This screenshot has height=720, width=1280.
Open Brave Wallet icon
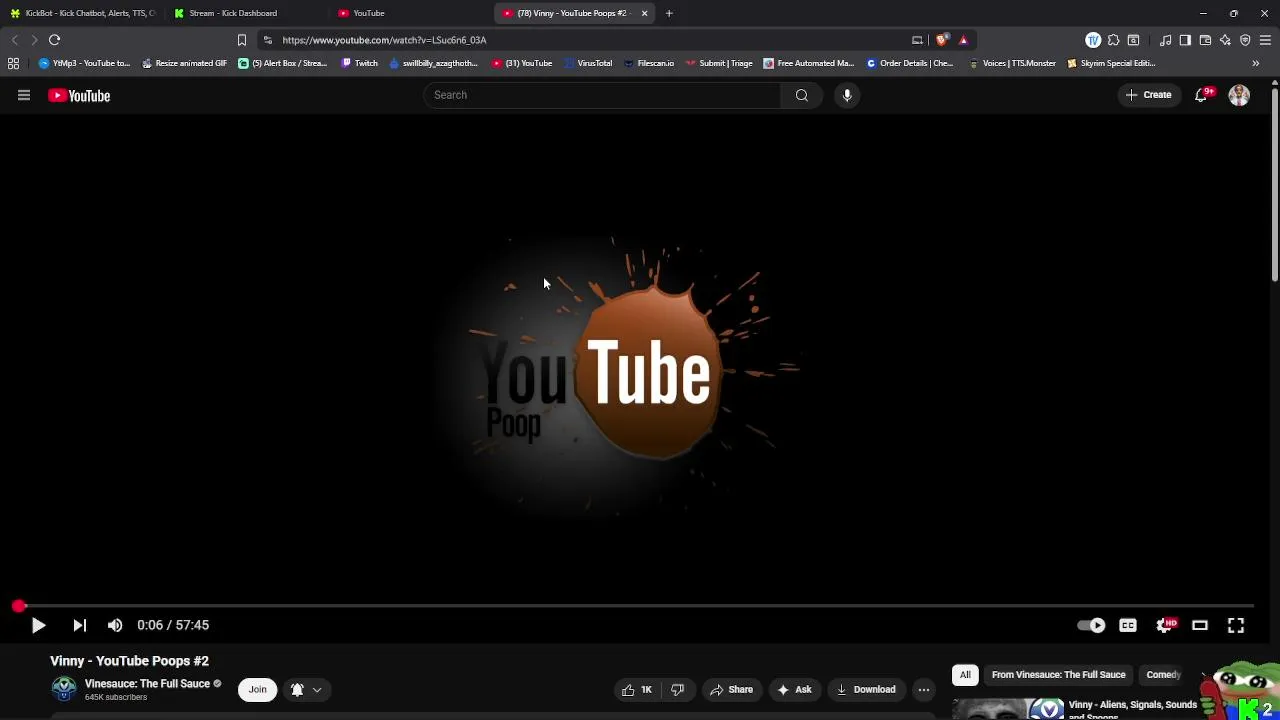(x=1205, y=40)
